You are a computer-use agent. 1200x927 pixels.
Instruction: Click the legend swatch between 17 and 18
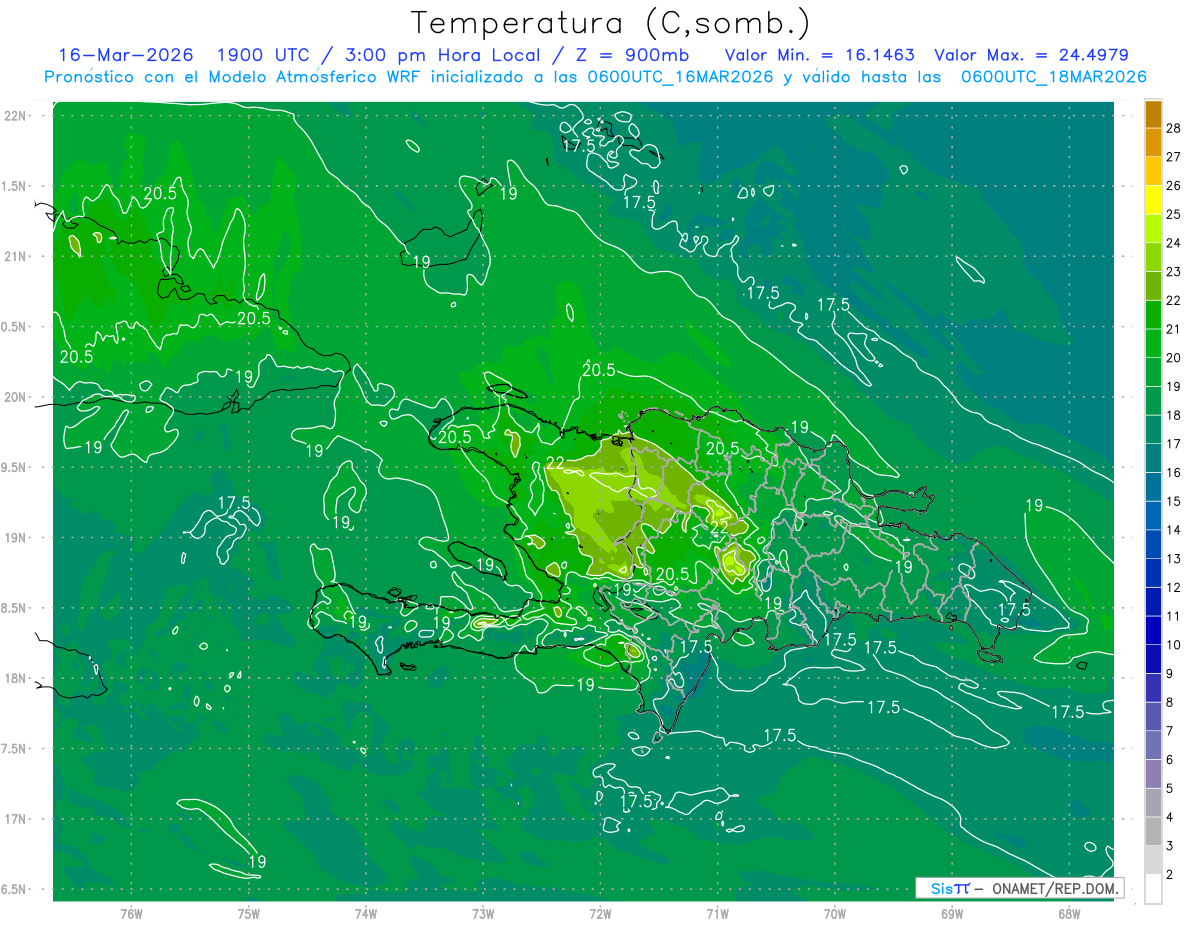pyautogui.click(x=1153, y=429)
